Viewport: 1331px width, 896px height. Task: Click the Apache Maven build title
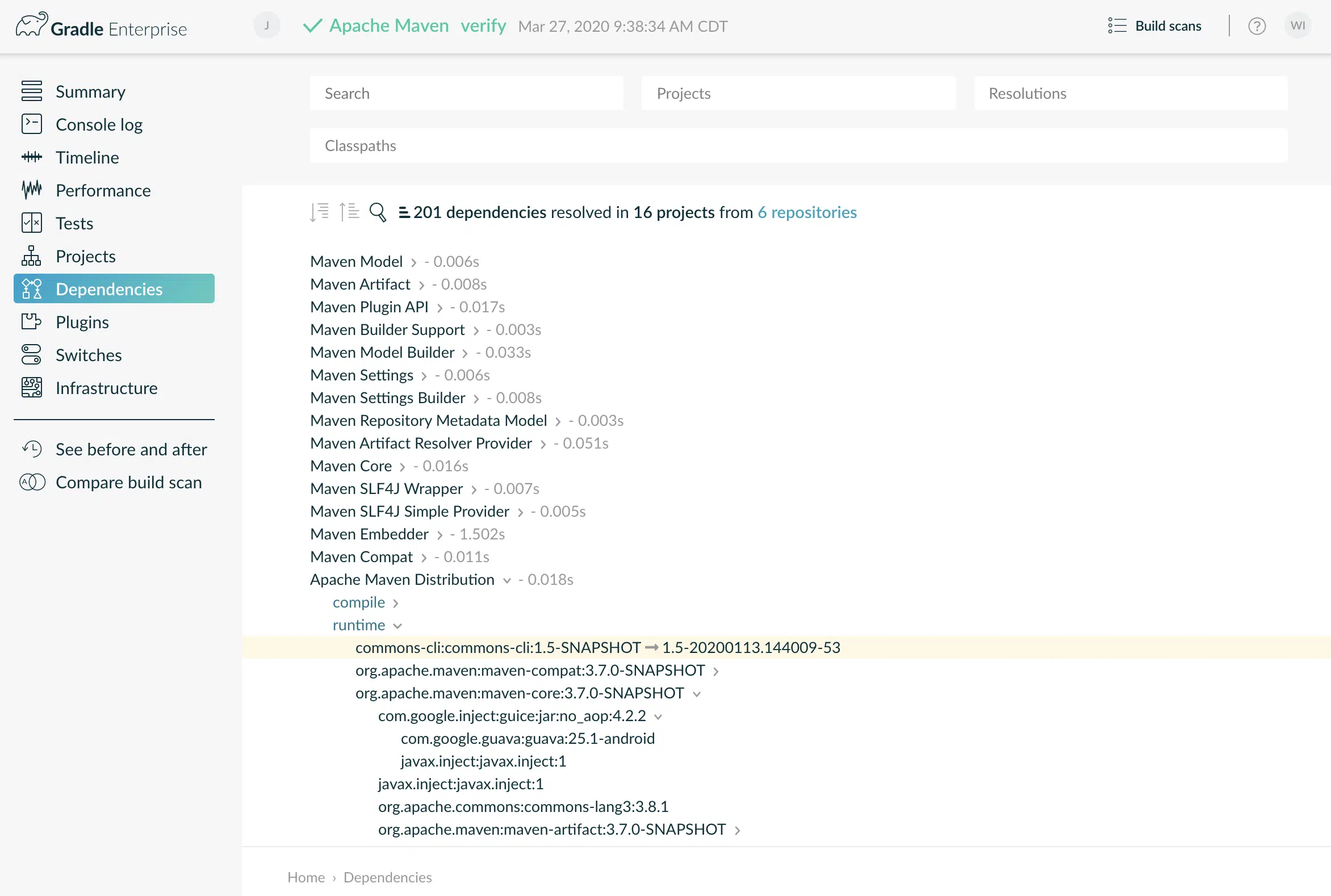388,26
